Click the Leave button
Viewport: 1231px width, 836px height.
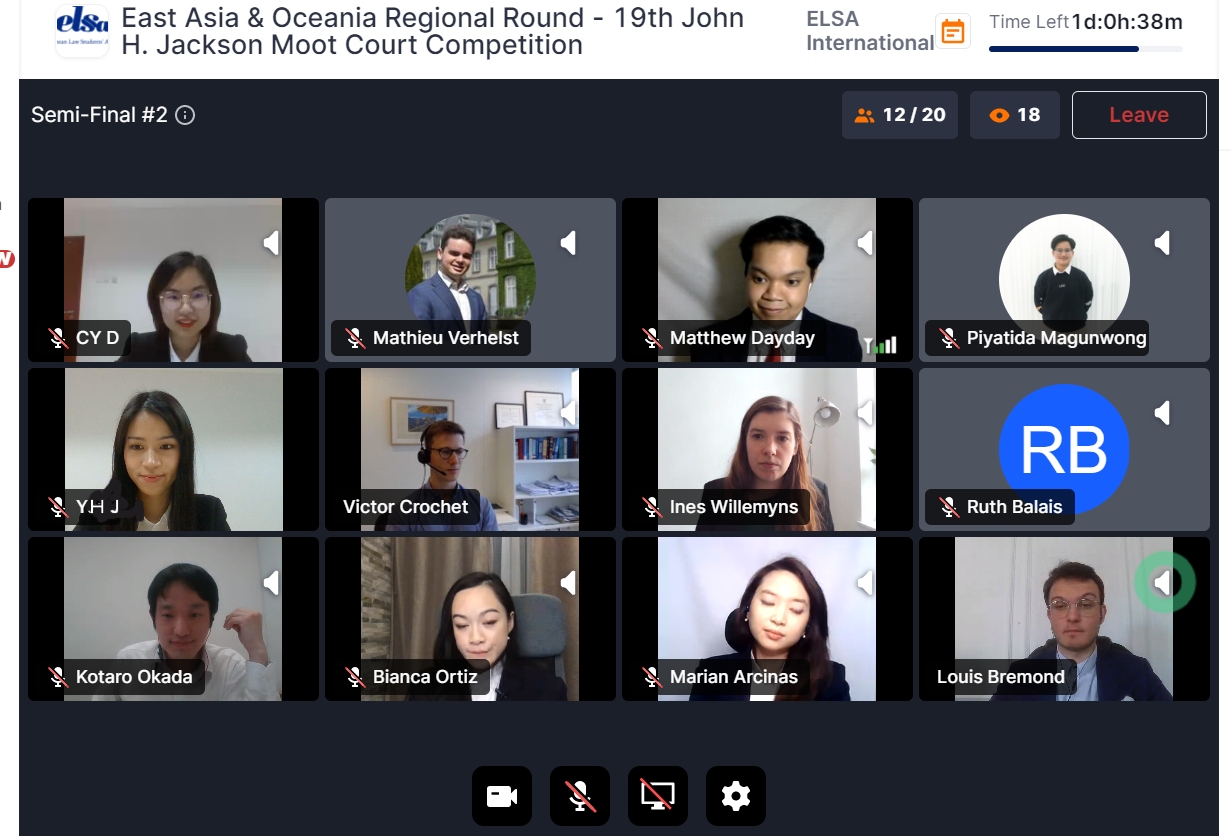[1139, 115]
